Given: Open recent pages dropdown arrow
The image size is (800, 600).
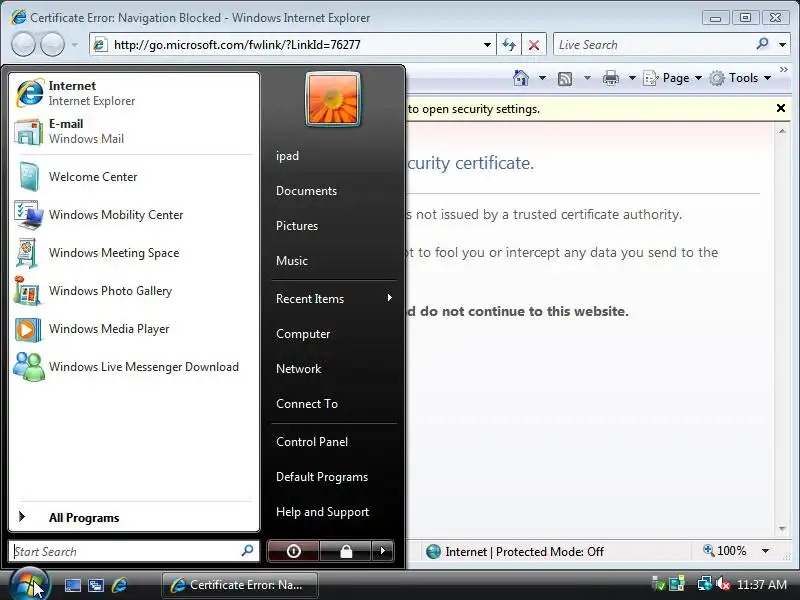Looking at the screenshot, I should 74,45.
